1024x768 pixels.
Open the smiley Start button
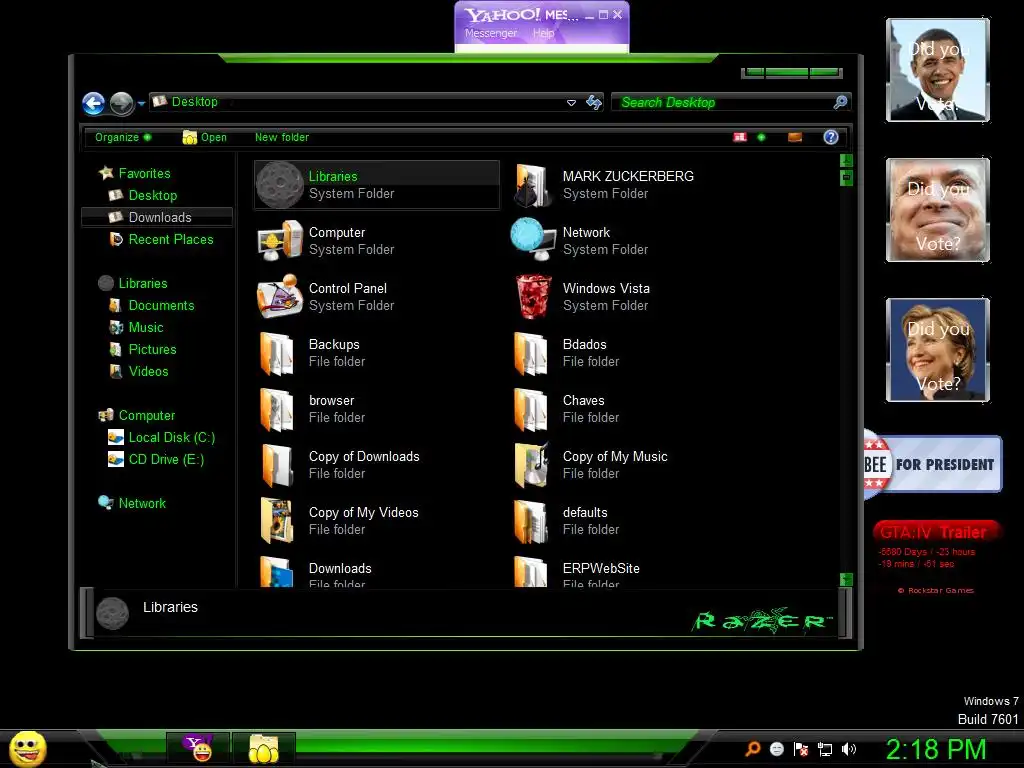pyautogui.click(x=27, y=748)
